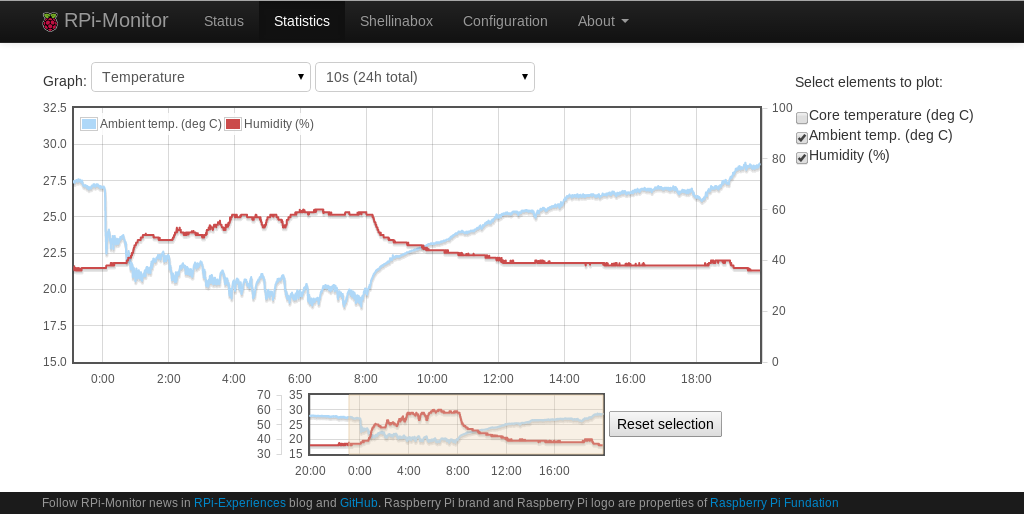This screenshot has height=514, width=1024.
Task: Click the Reset selection button
Action: tap(665, 424)
